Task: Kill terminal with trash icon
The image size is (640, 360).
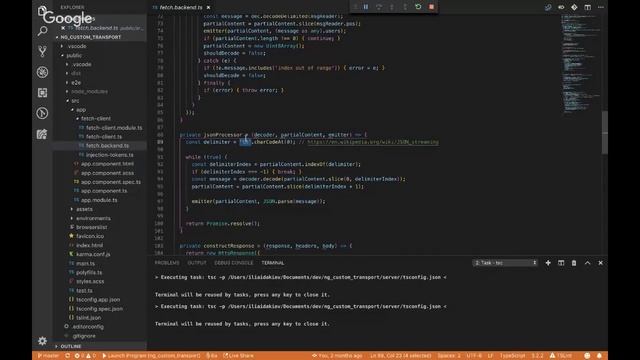Action: pos(574,263)
